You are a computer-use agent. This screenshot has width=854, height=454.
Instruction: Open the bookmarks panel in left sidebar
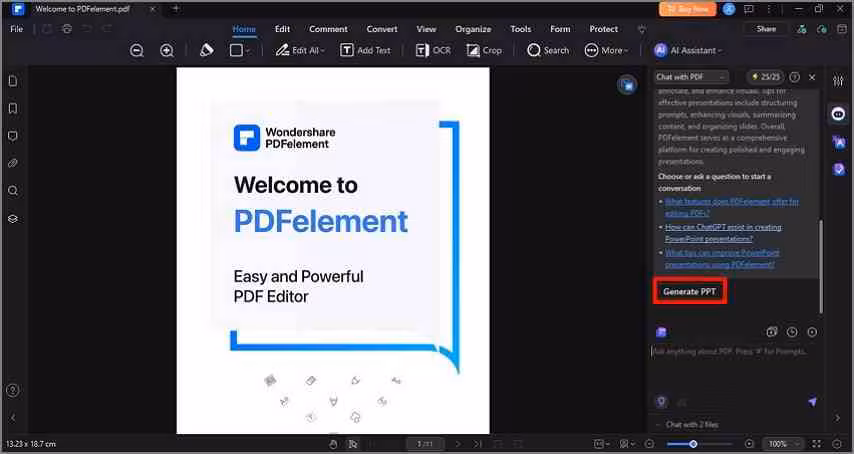[13, 108]
